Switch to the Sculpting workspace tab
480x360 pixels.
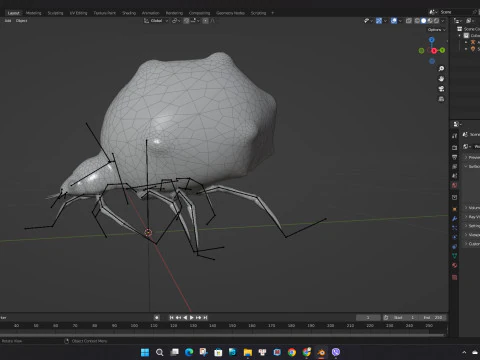pyautogui.click(x=55, y=13)
